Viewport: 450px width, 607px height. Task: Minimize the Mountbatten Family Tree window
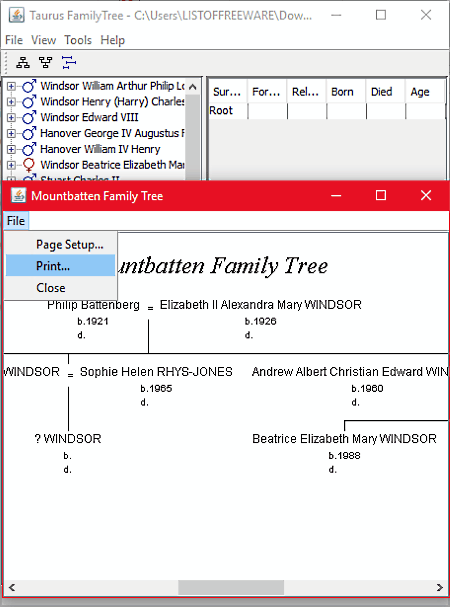click(336, 195)
